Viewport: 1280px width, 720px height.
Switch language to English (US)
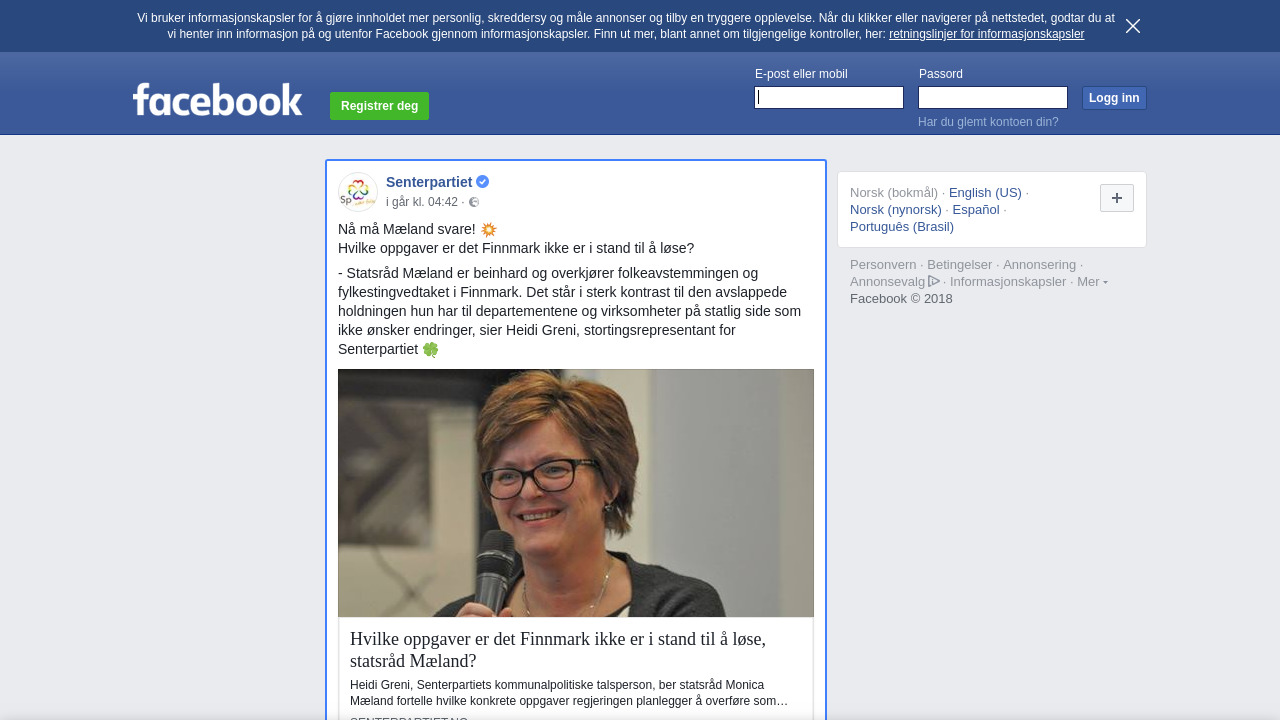985,193
